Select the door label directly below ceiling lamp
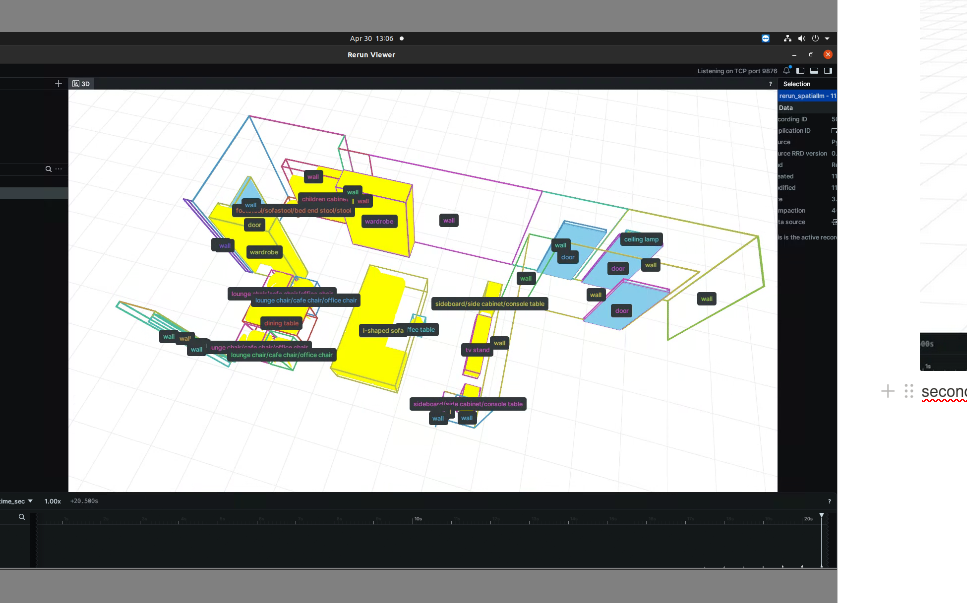The image size is (967, 603). coord(618,269)
